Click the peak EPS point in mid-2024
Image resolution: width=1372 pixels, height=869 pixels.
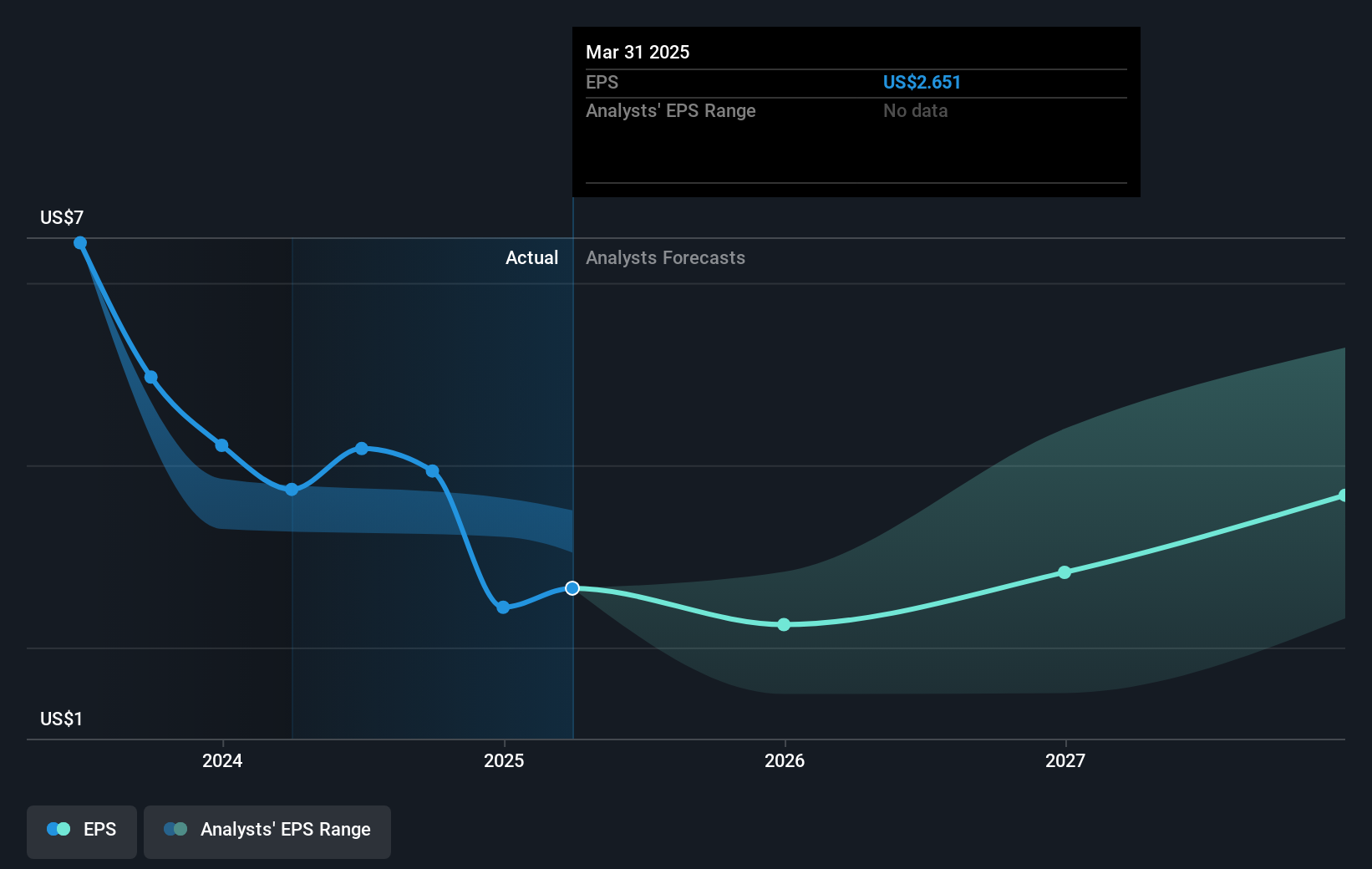[362, 449]
